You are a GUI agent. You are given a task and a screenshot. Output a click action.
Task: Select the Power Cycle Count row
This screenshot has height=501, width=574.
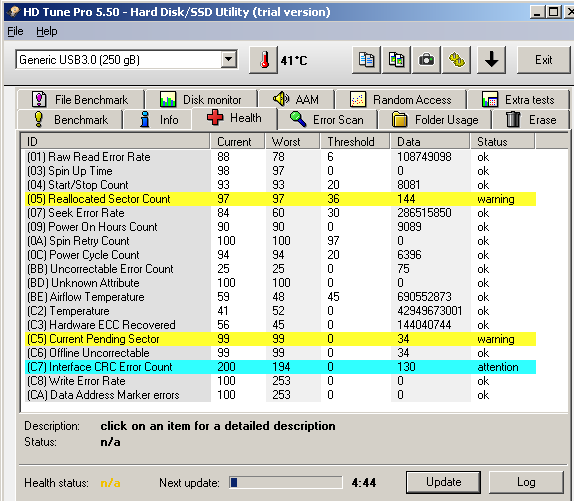point(280,255)
